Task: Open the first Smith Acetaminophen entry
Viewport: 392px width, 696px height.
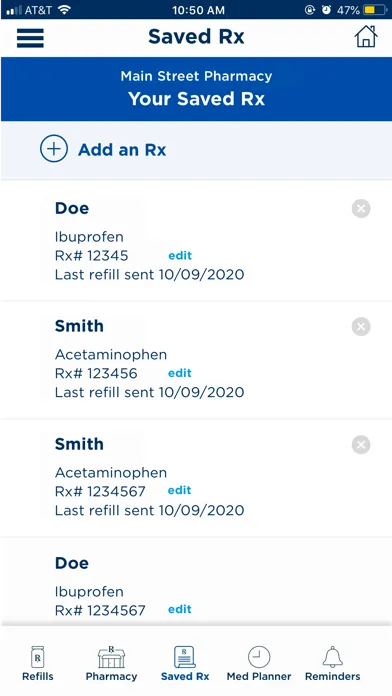Action: pos(196,360)
